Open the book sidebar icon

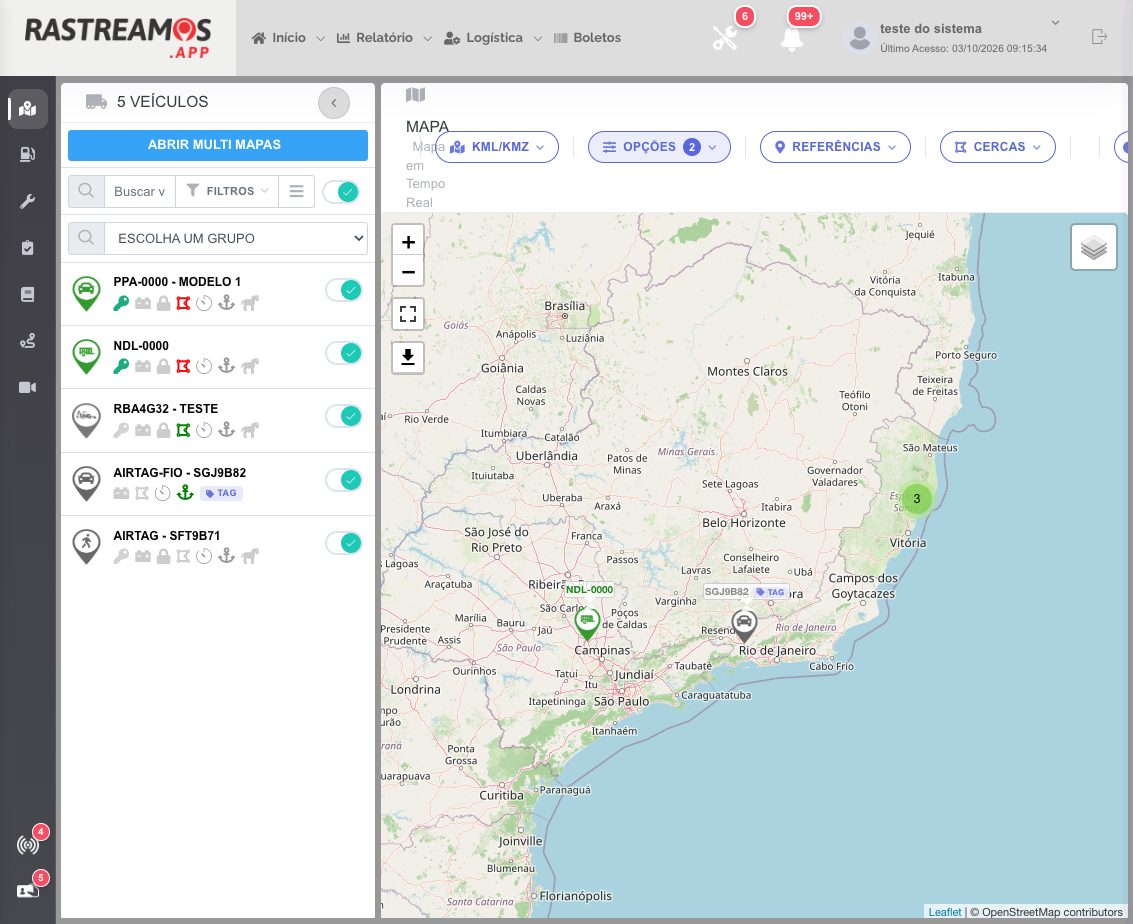pyautogui.click(x=27, y=294)
